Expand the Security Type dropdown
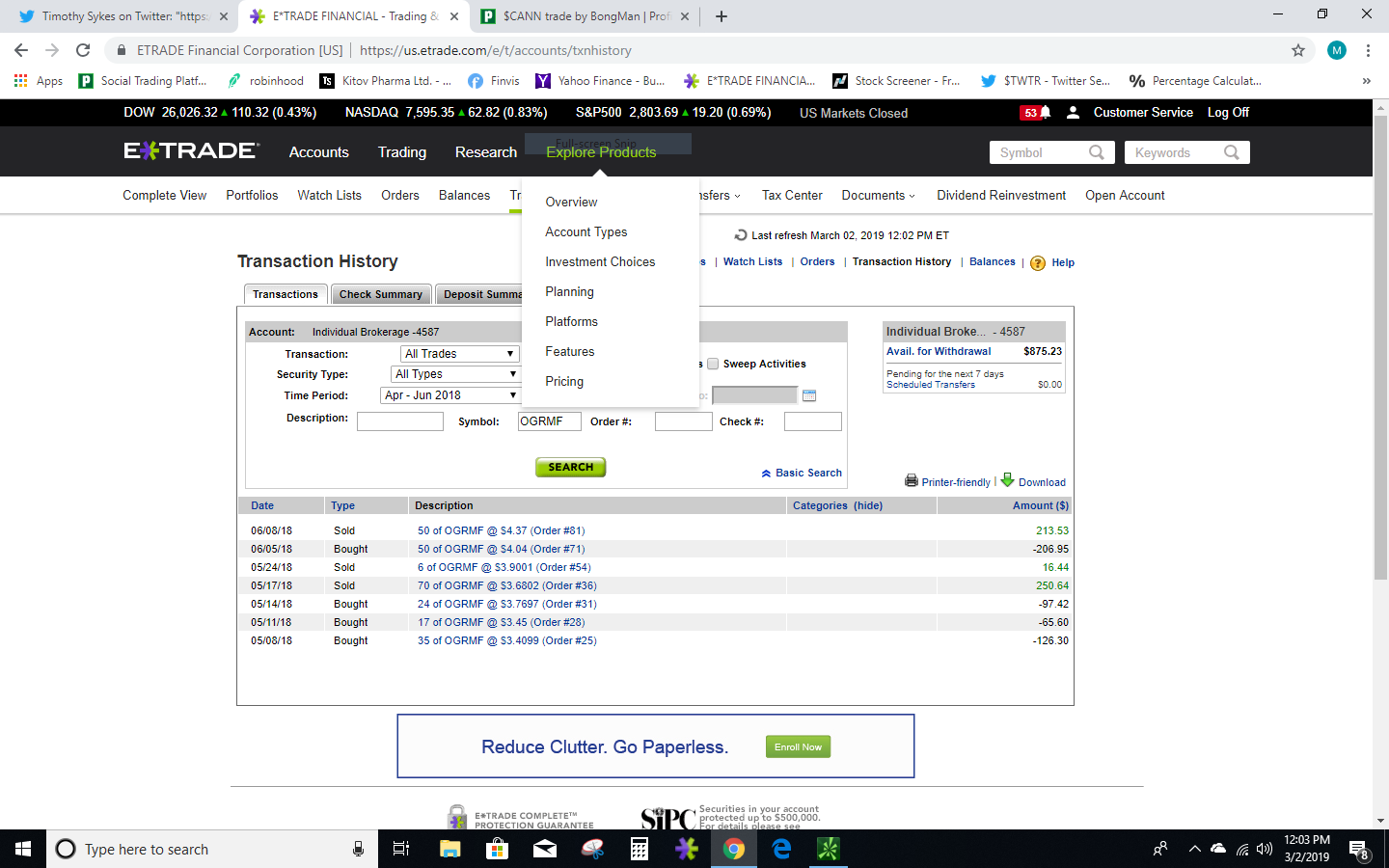 coord(455,374)
